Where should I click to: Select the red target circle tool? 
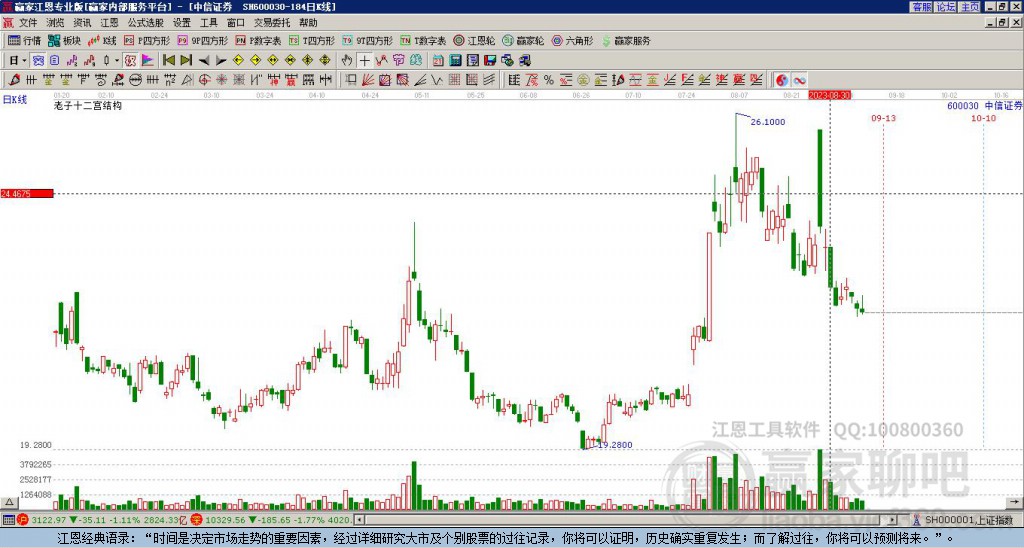[x=204, y=80]
